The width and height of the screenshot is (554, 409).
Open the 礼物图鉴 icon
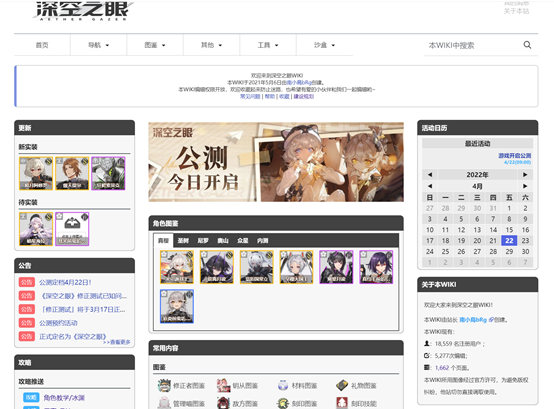[342, 385]
